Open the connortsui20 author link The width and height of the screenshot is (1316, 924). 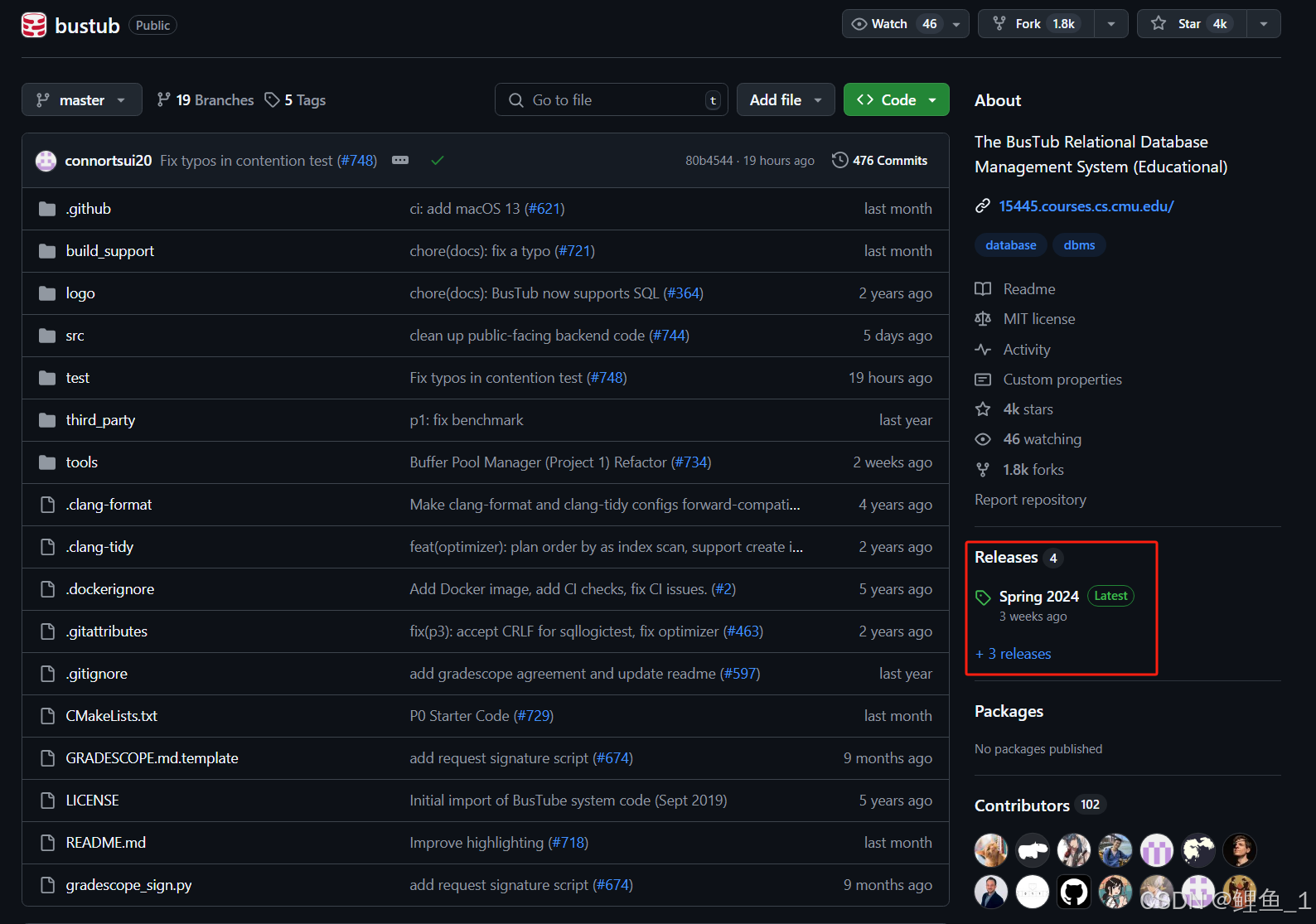point(109,161)
